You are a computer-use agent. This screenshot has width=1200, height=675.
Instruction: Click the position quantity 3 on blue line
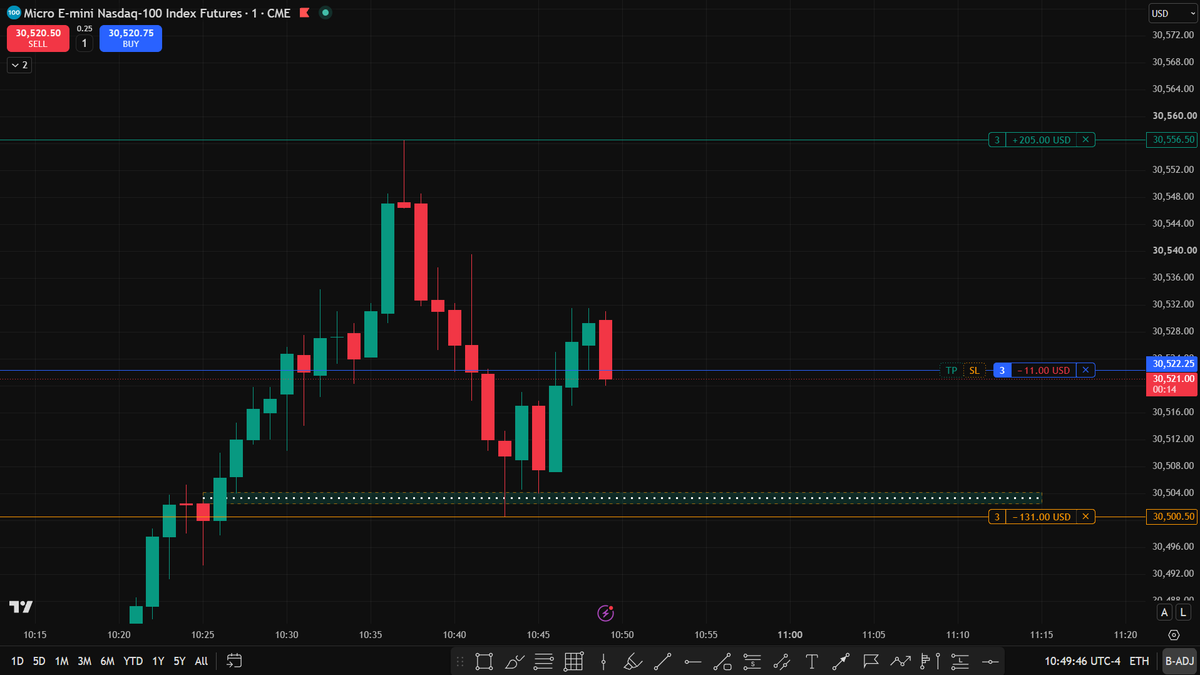[1001, 370]
